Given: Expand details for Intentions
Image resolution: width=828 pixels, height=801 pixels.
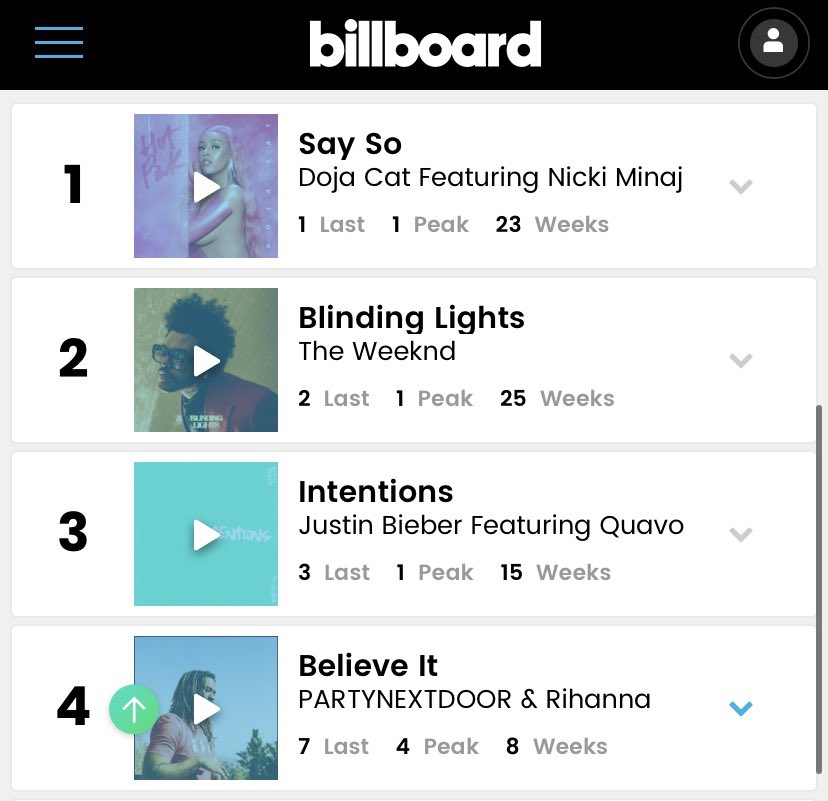Looking at the screenshot, I should click(740, 534).
